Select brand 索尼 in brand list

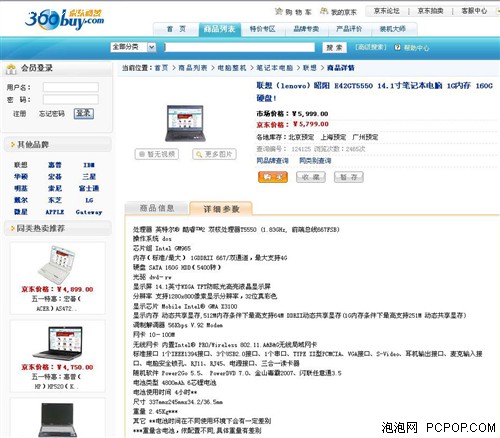point(55,188)
